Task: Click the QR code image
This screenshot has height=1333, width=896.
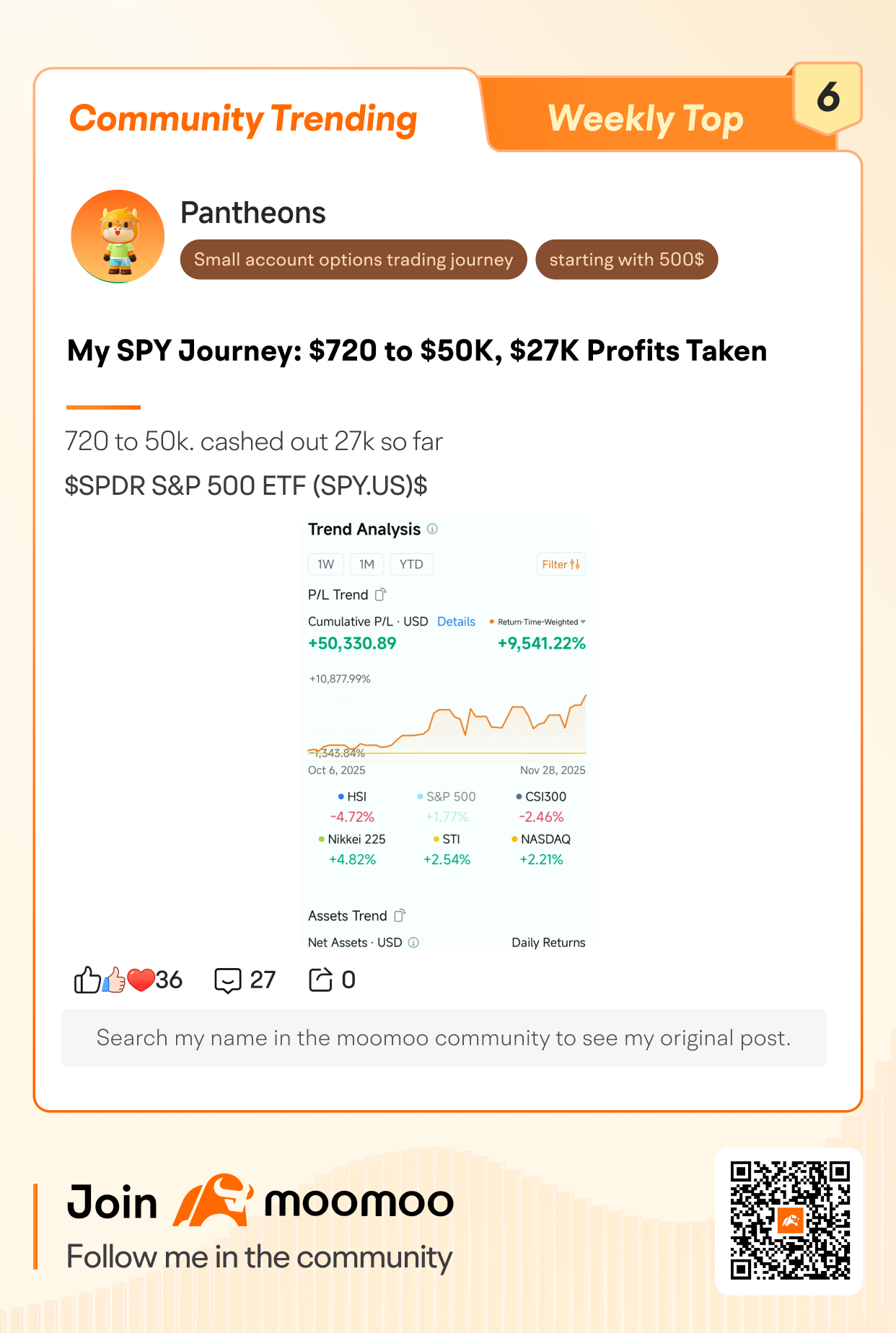Action: click(x=790, y=1220)
